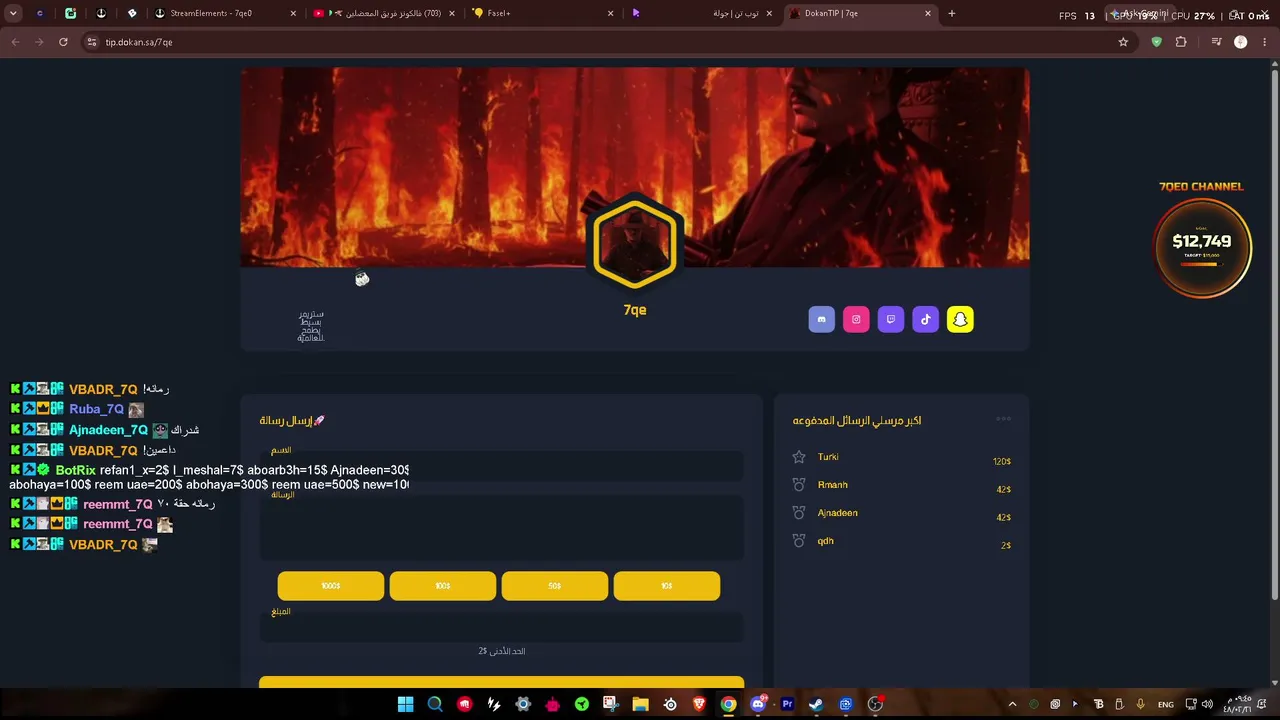Open the green shield extension icon
The height and width of the screenshot is (720, 1280).
click(1157, 42)
